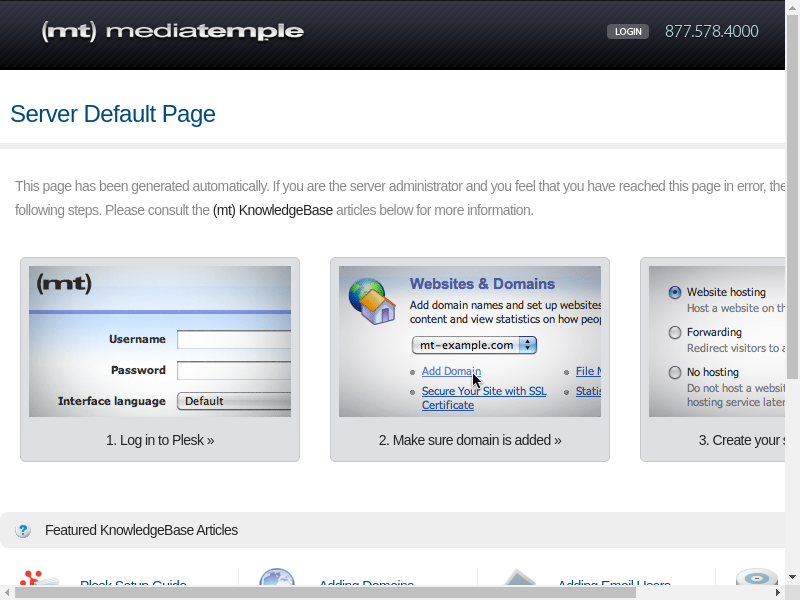
Task: Click the question mark help icon
Action: point(24,530)
